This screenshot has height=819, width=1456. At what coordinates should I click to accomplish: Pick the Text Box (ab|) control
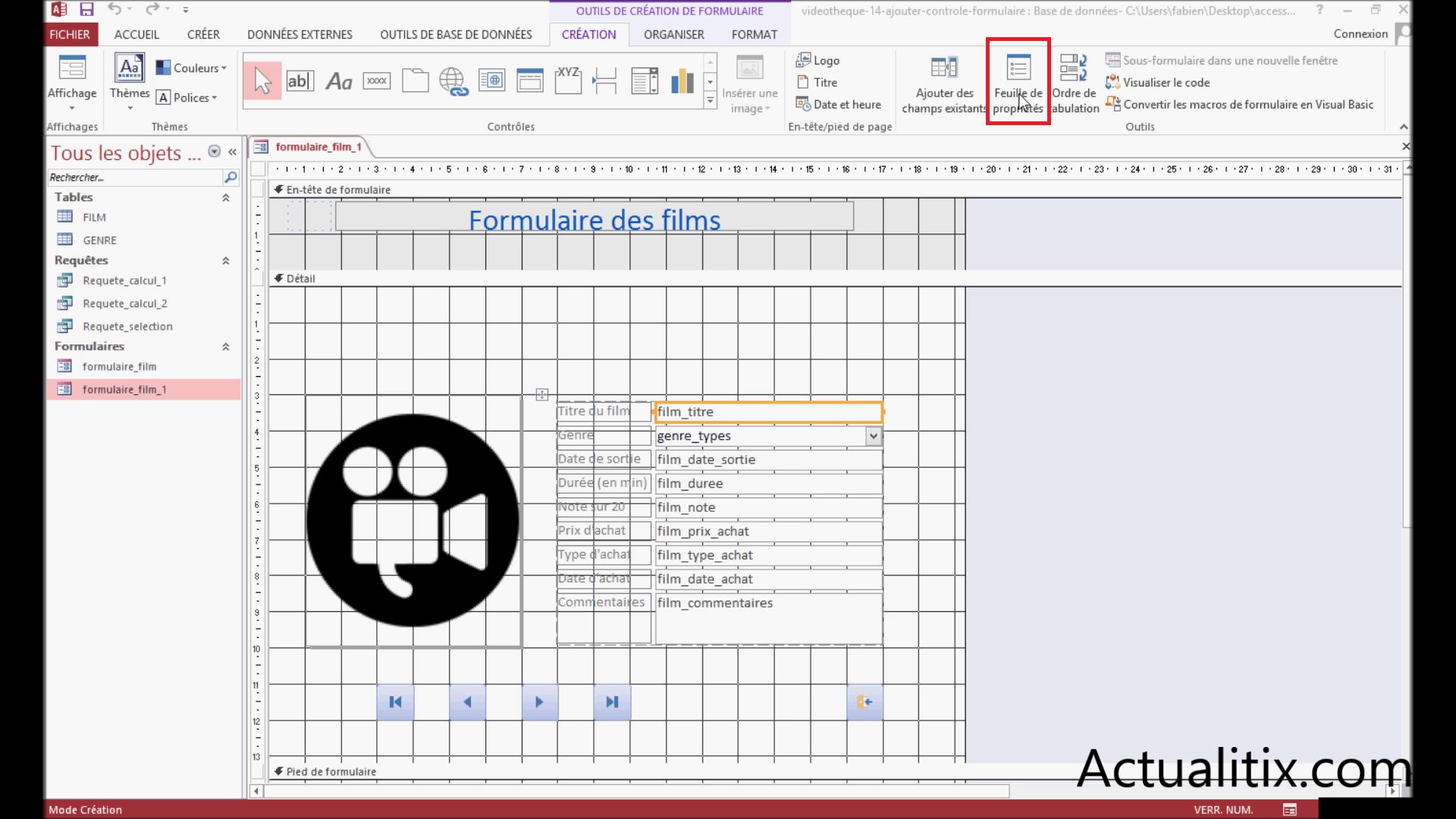click(300, 80)
